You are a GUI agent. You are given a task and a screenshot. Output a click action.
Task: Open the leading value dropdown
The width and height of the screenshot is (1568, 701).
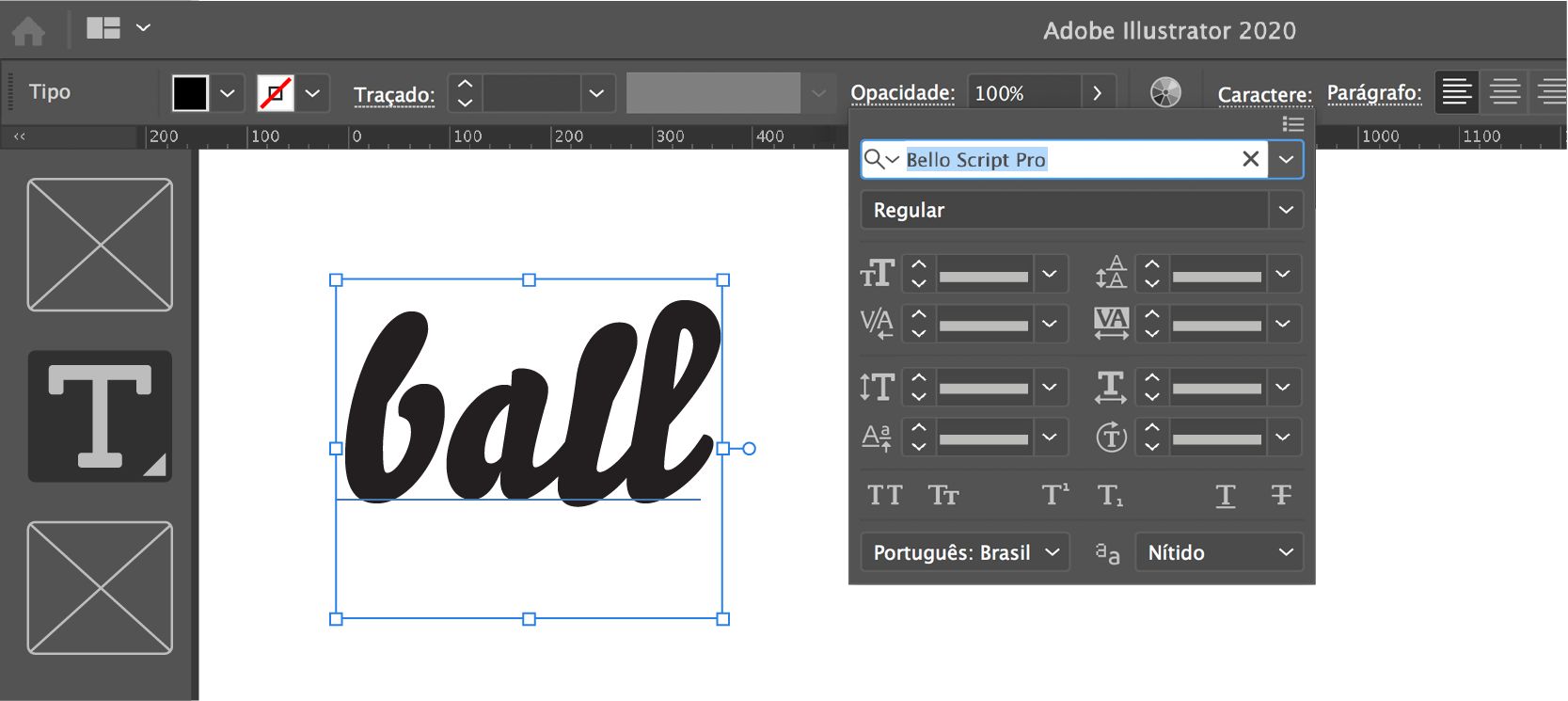click(1283, 274)
